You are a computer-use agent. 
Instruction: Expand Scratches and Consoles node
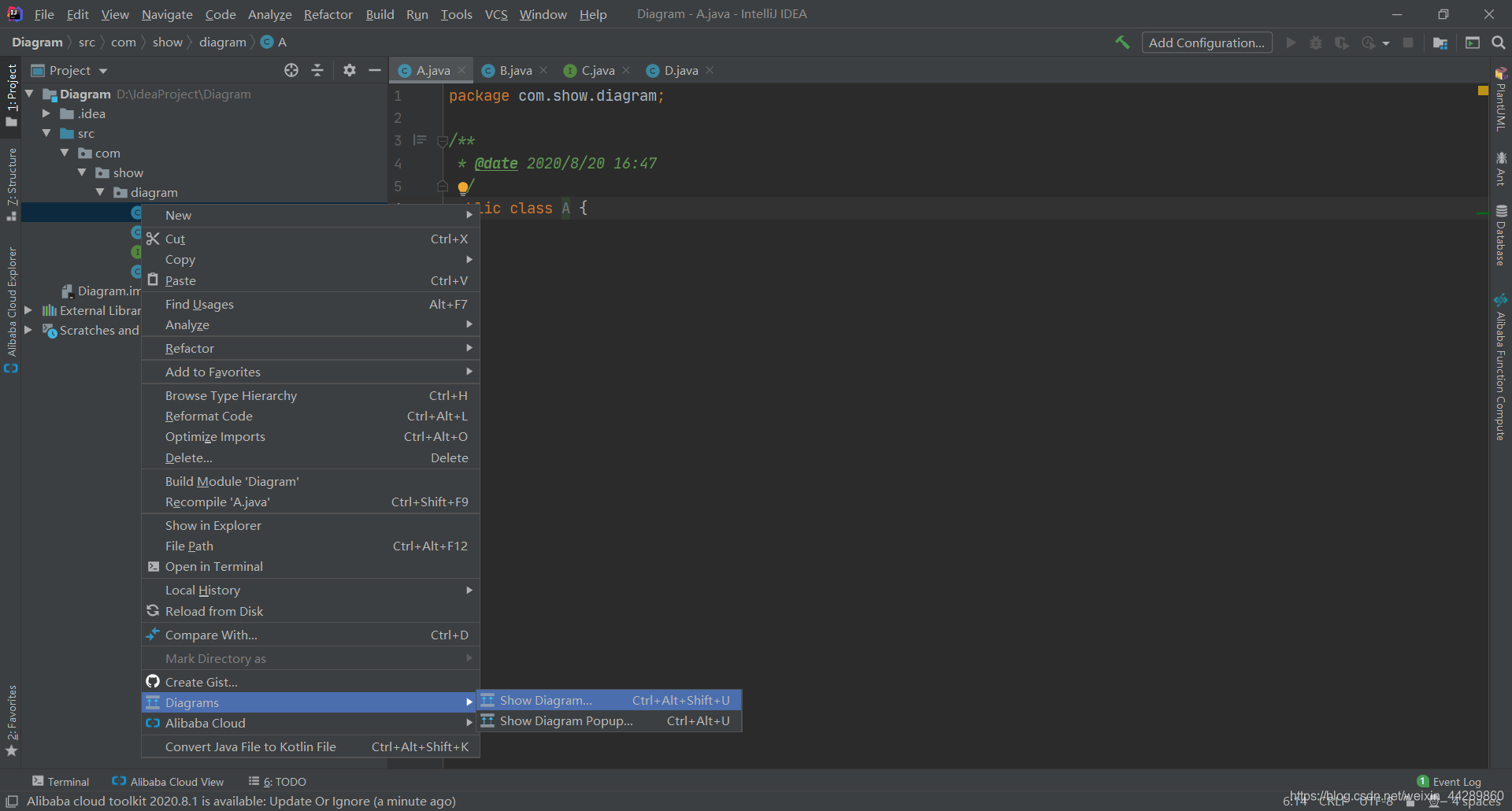28,330
